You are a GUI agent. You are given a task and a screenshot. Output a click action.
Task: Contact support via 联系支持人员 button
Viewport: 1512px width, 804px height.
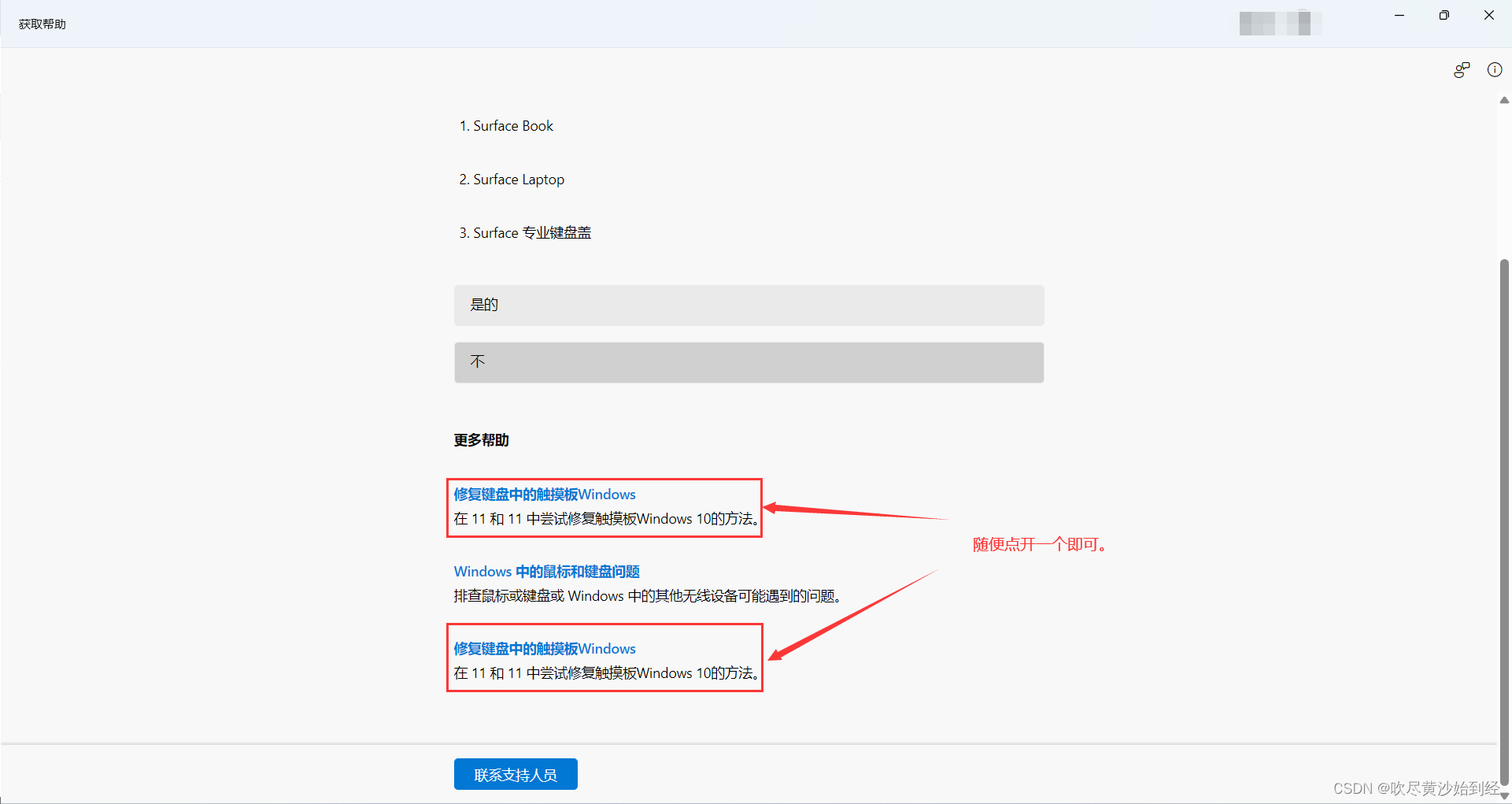pos(516,774)
